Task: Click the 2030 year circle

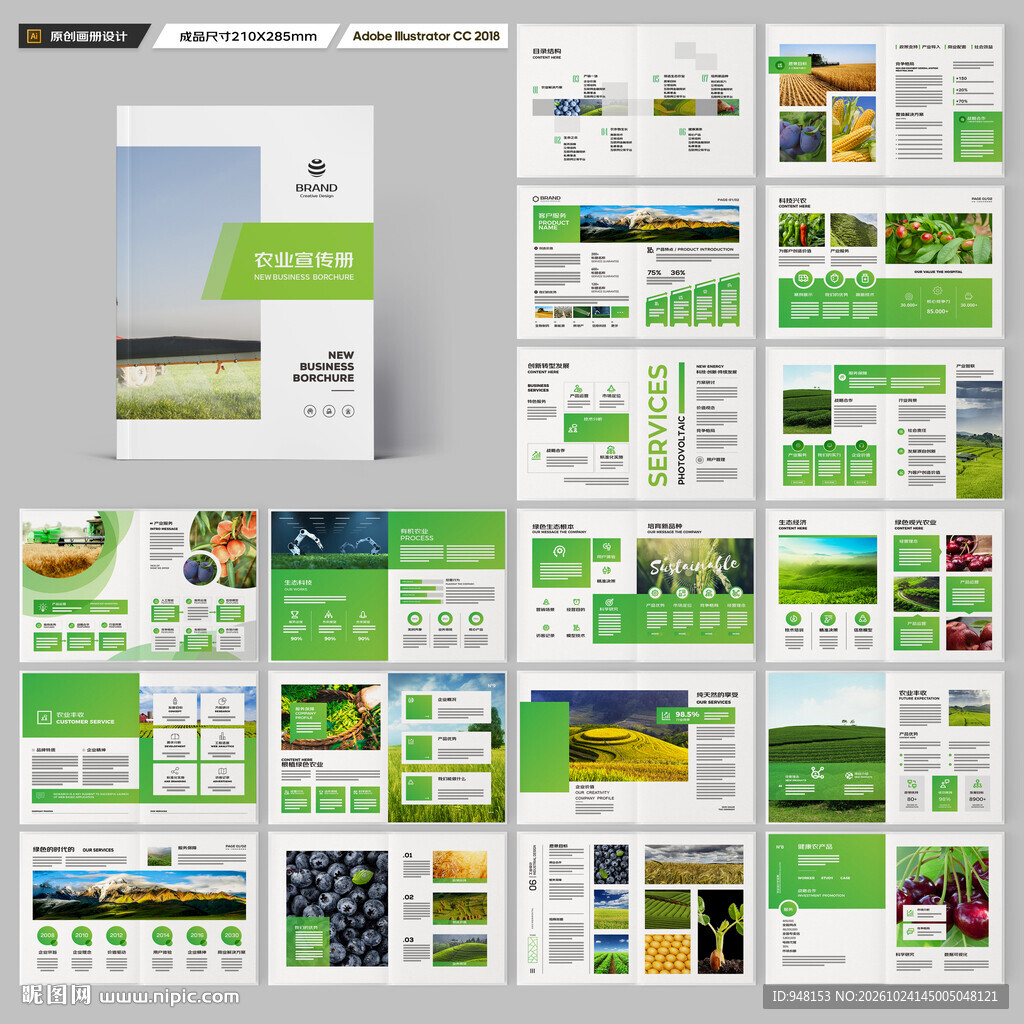Action: click(231, 935)
